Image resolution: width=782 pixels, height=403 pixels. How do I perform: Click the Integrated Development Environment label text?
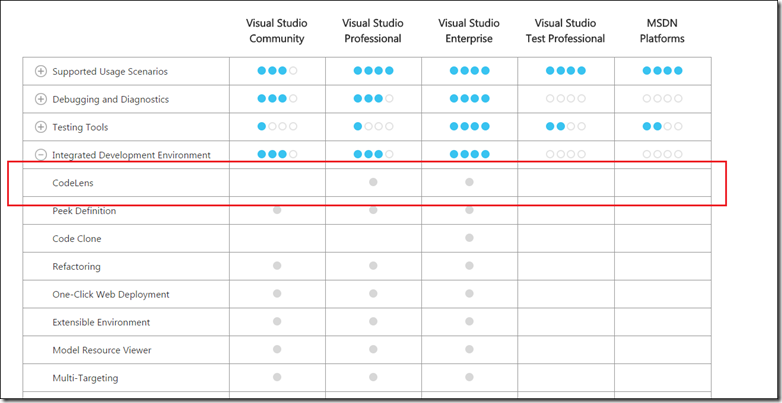click(131, 155)
